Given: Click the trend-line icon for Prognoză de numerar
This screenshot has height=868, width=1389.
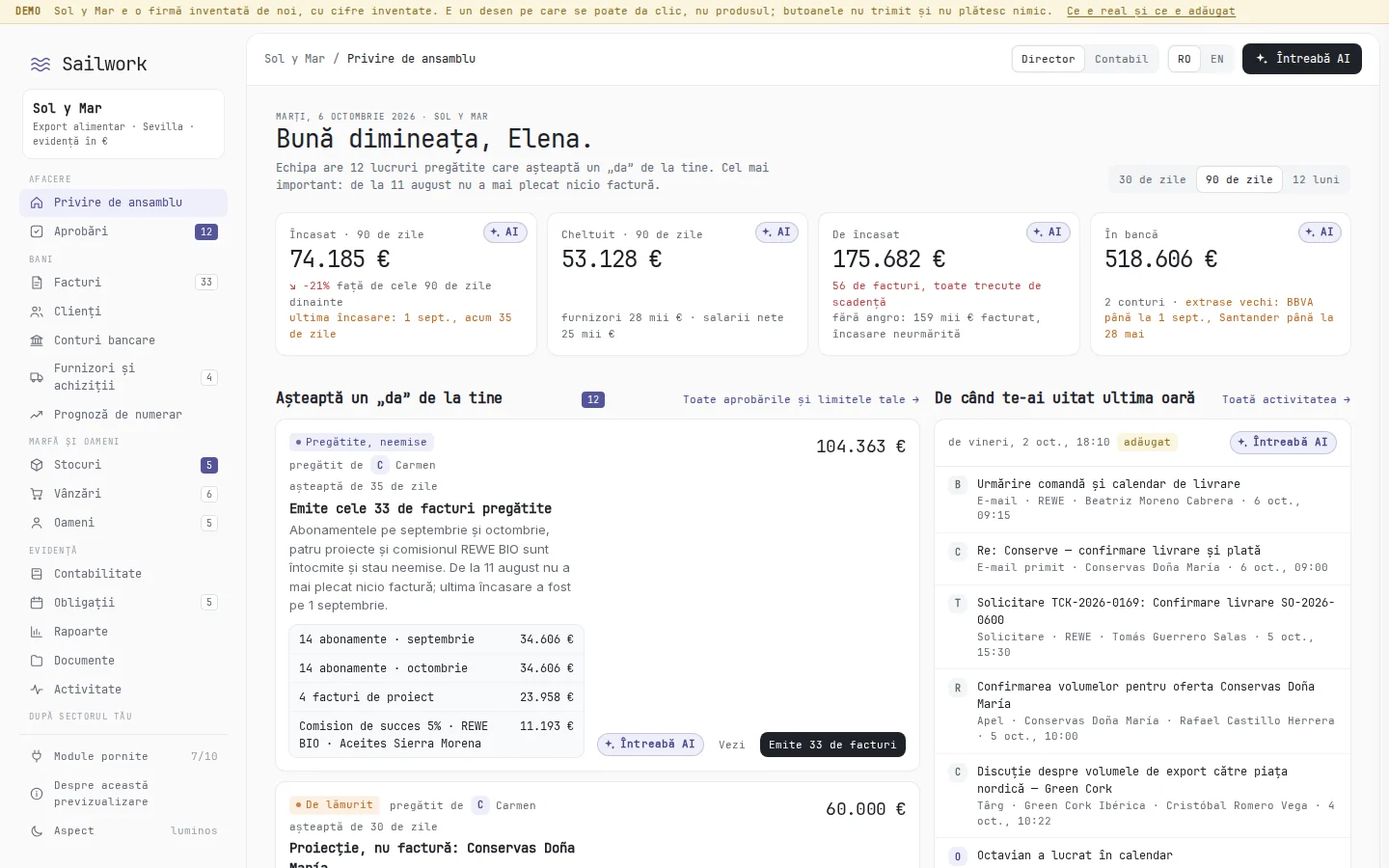Looking at the screenshot, I should coord(37,415).
